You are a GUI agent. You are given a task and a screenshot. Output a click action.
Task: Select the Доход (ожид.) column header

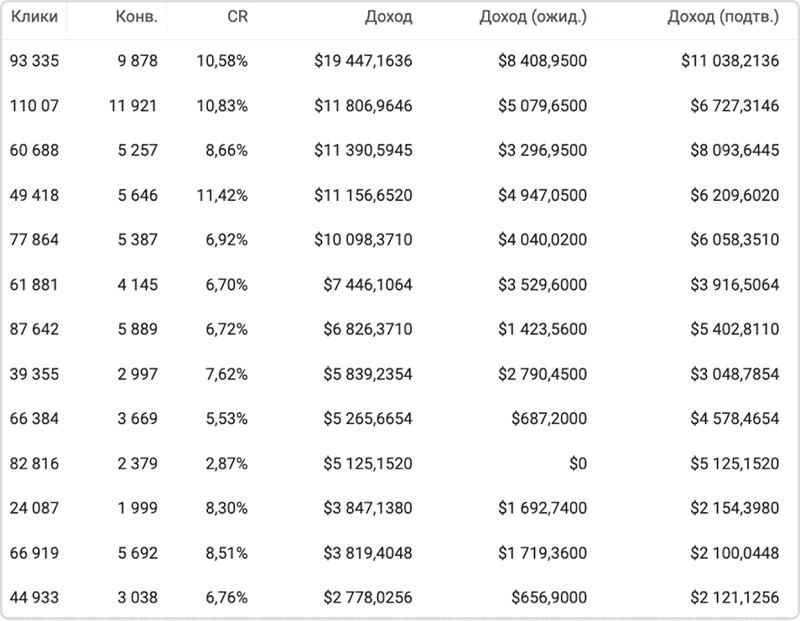(535, 17)
